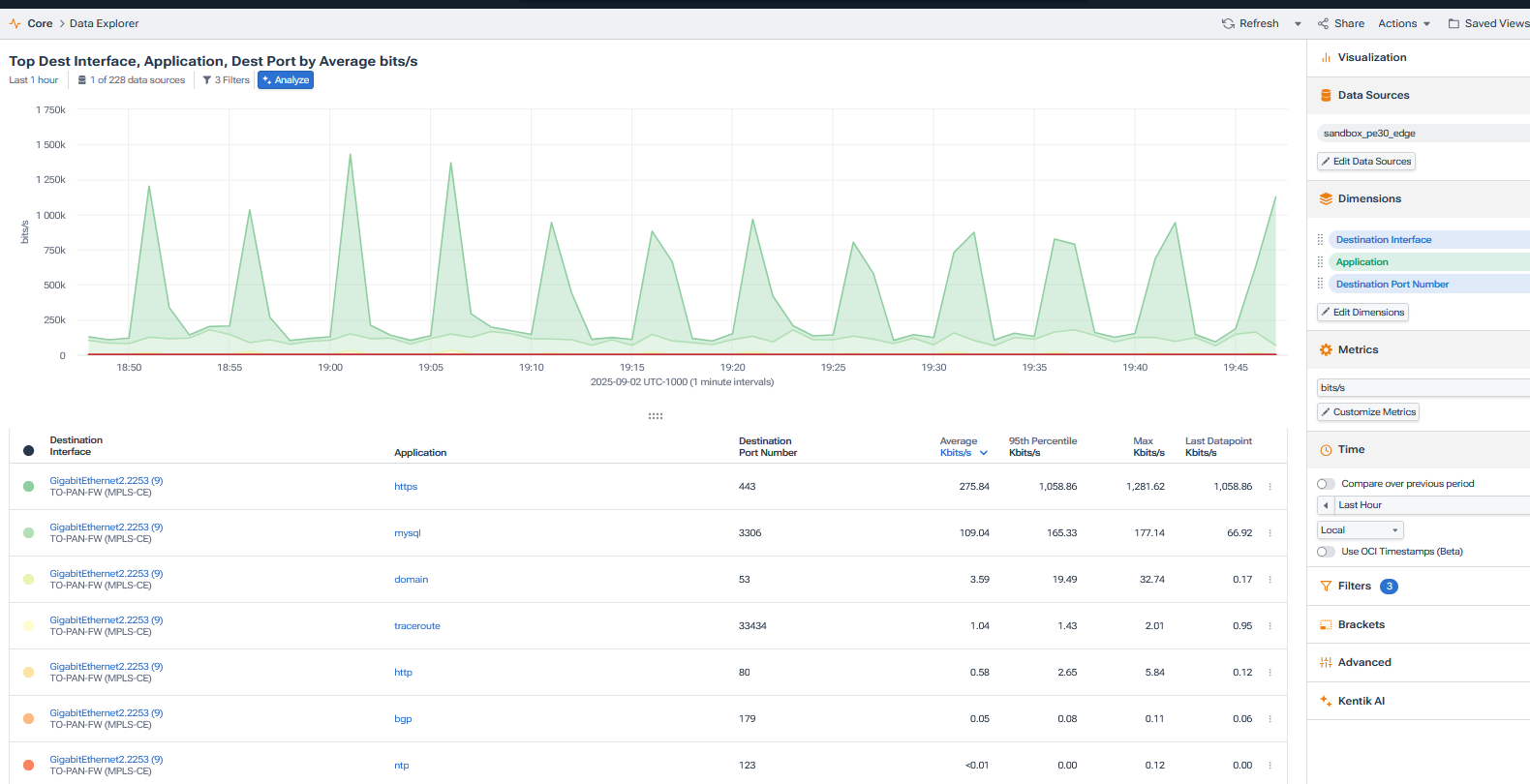The width and height of the screenshot is (1530, 784).
Task: Toggle bgp series orange color dot
Action: (28, 719)
